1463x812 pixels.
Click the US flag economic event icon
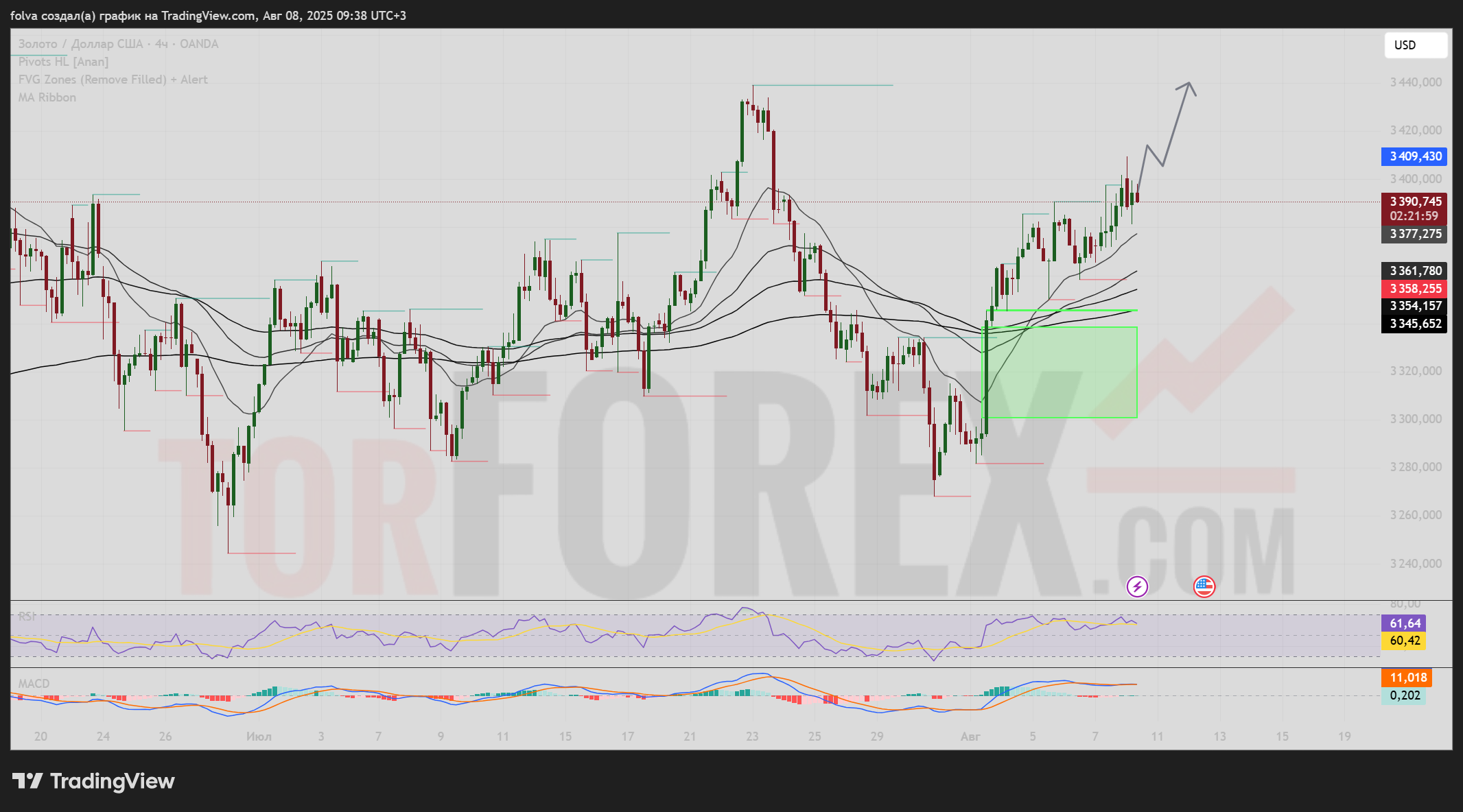click(x=1204, y=586)
